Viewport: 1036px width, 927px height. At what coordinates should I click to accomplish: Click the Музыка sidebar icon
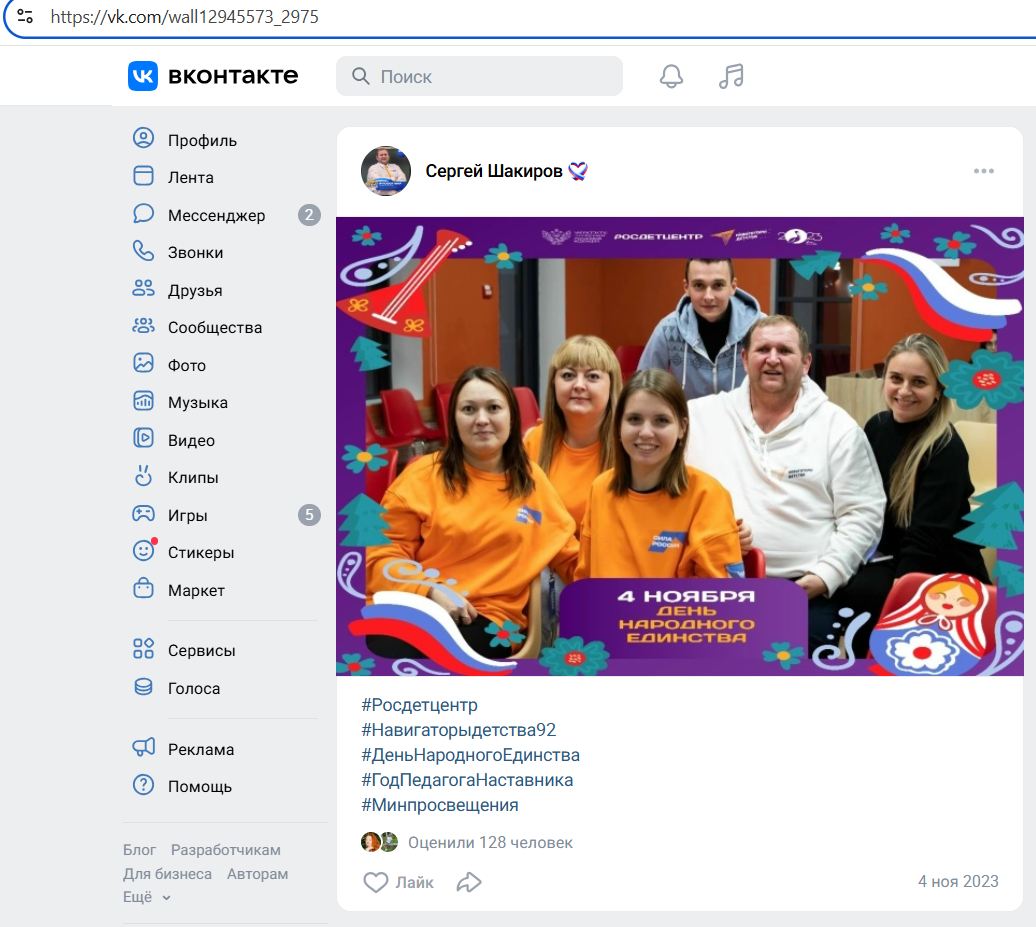[x=143, y=400]
